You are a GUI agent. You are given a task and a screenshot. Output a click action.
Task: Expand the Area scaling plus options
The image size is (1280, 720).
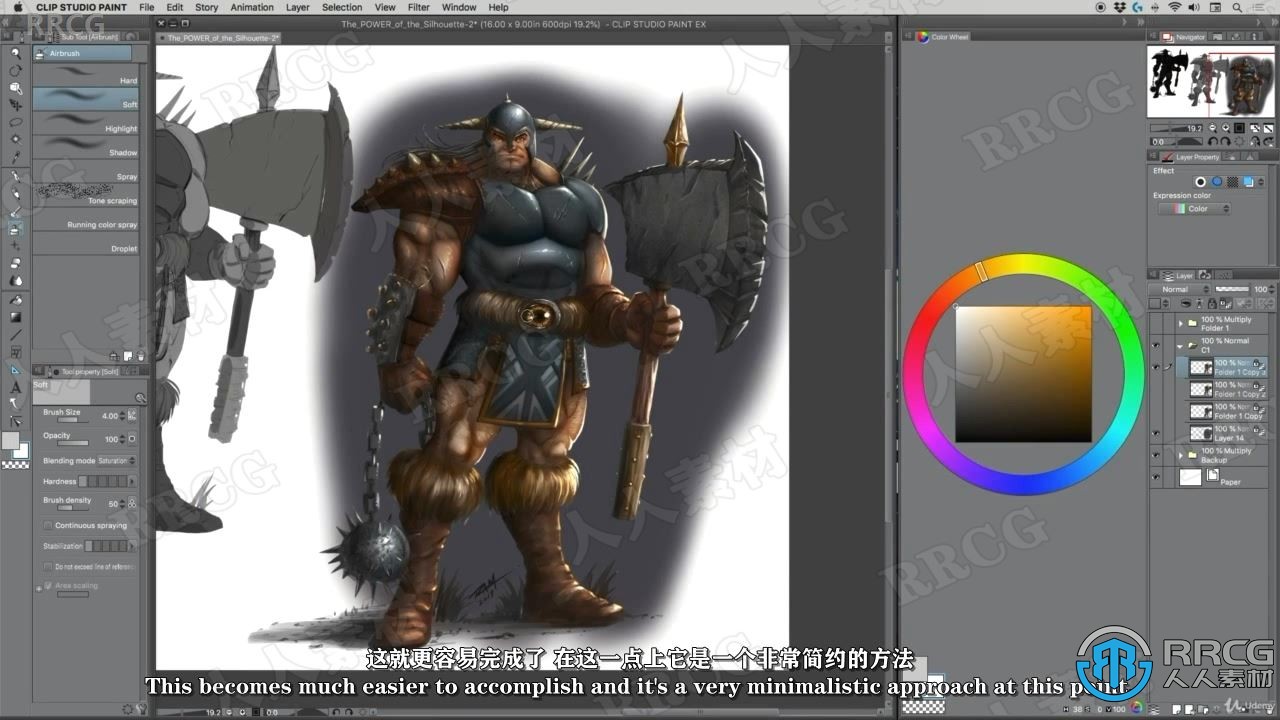(x=39, y=587)
